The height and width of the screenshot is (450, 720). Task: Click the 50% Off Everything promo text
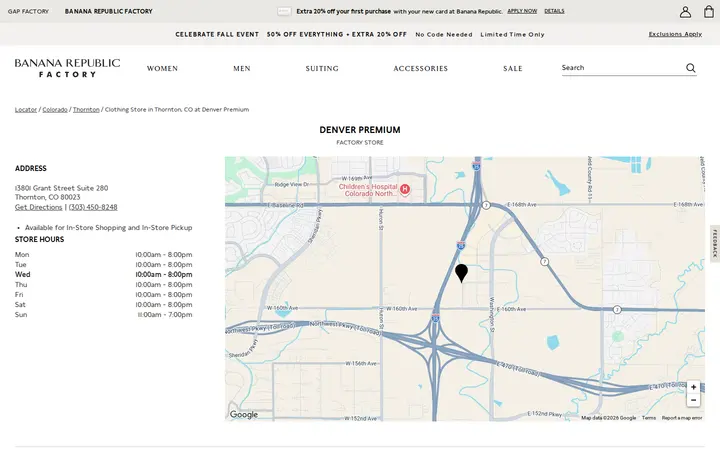(337, 34)
